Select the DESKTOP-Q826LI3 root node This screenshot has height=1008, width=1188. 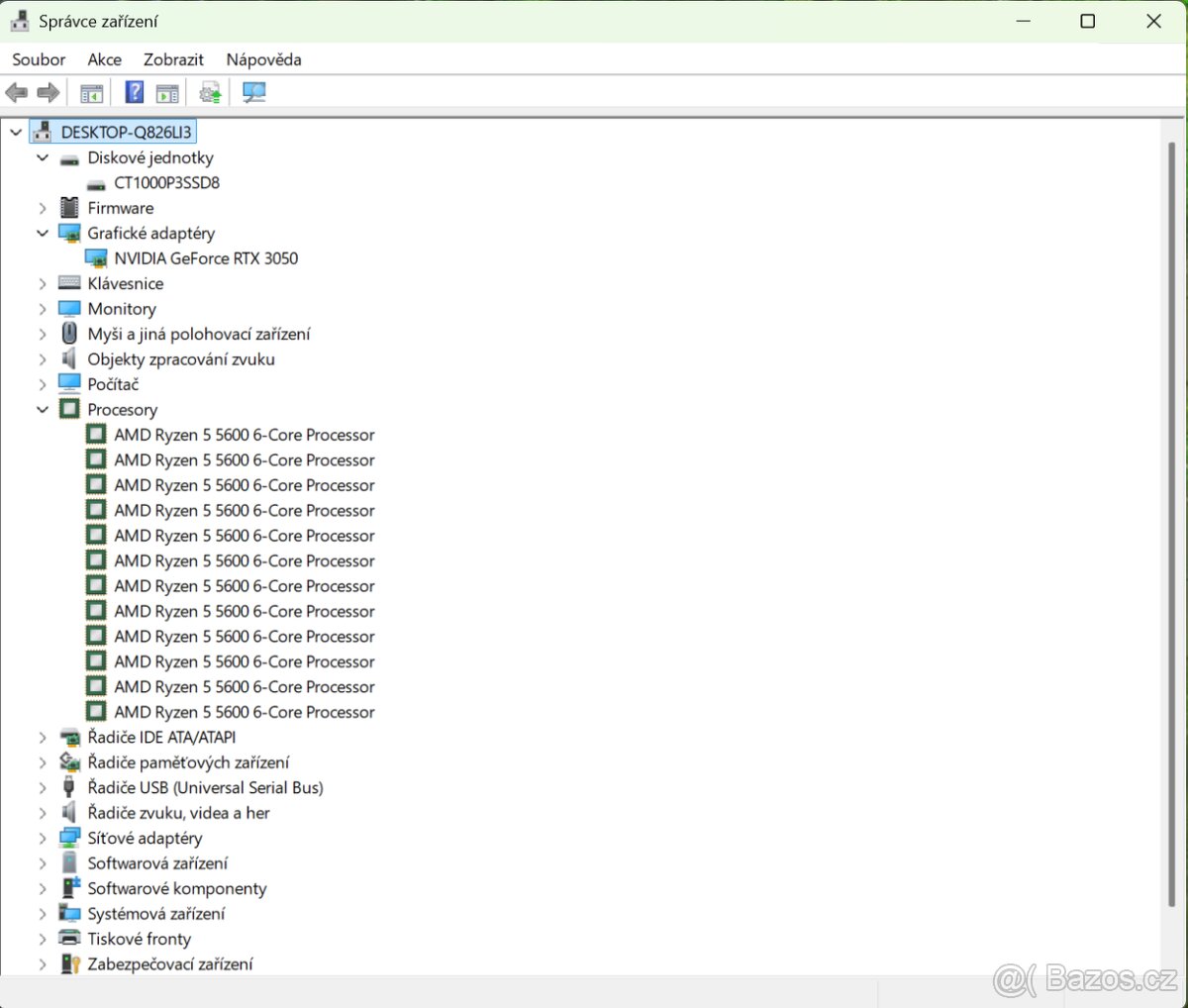click(x=126, y=133)
